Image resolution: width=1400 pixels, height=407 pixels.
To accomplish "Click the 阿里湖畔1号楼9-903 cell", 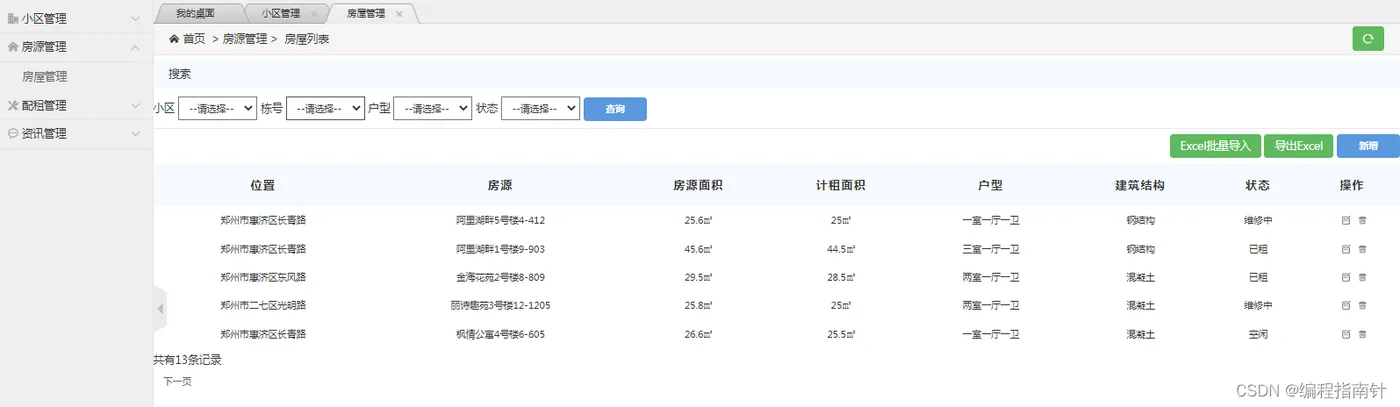I will click(x=500, y=249).
